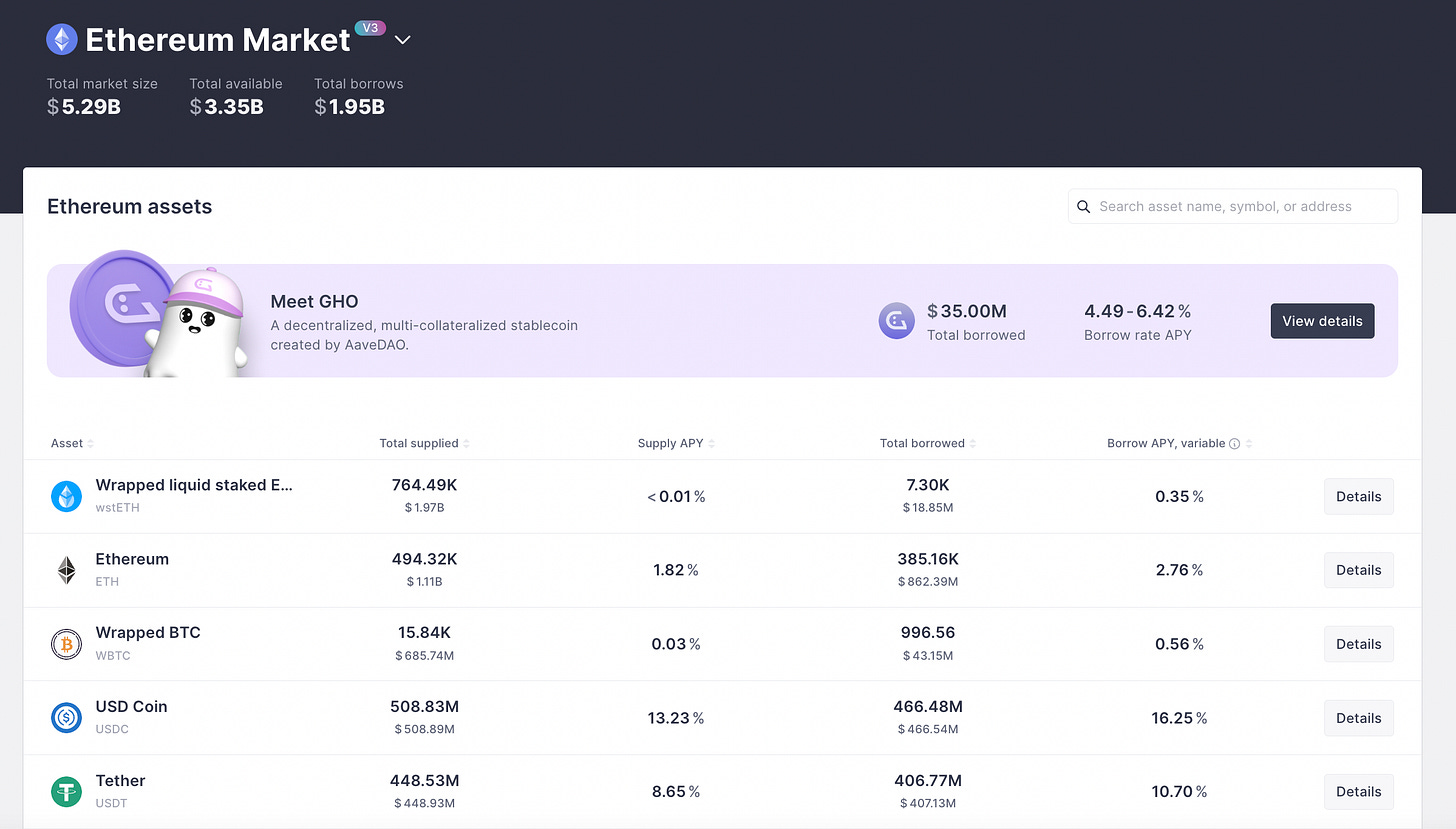Click the magnifier search icon

coord(1083,207)
